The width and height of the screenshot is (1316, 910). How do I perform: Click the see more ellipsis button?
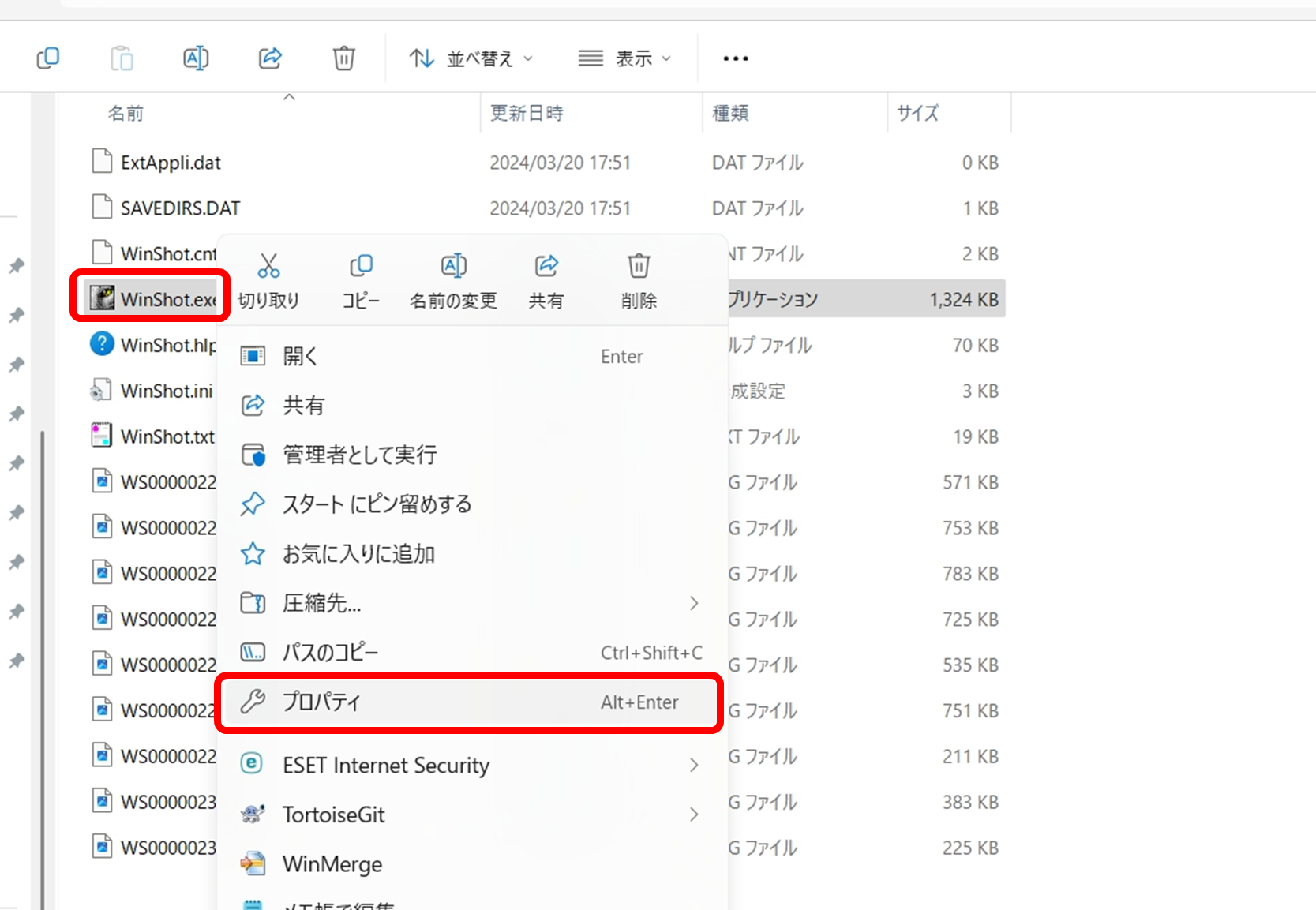click(734, 57)
